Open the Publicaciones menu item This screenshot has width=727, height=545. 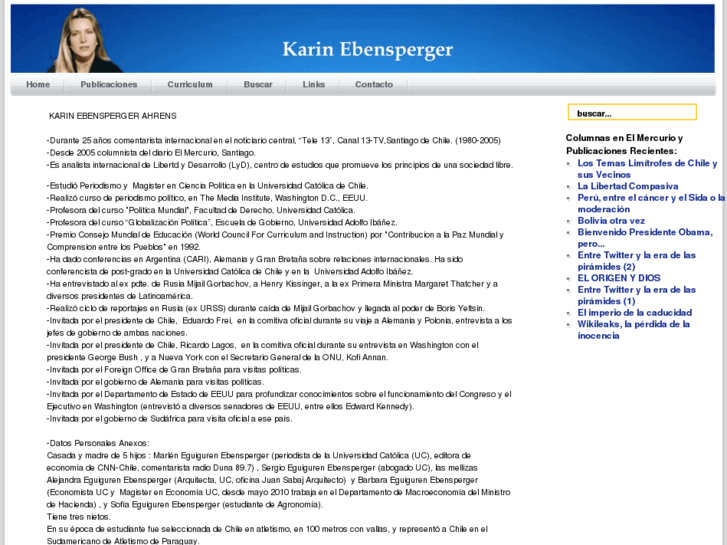[x=108, y=84]
